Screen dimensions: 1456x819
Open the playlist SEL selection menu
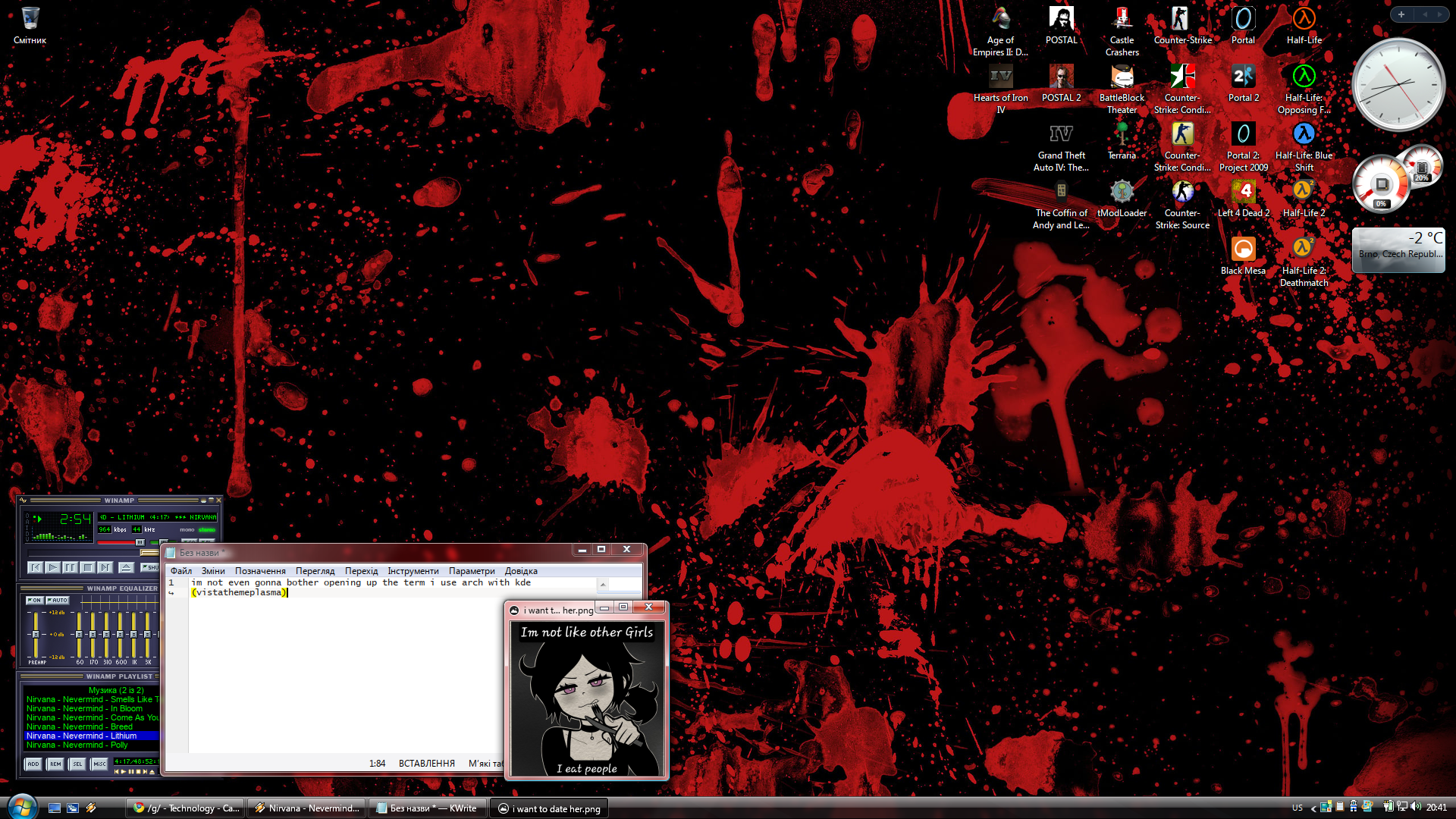[77, 764]
